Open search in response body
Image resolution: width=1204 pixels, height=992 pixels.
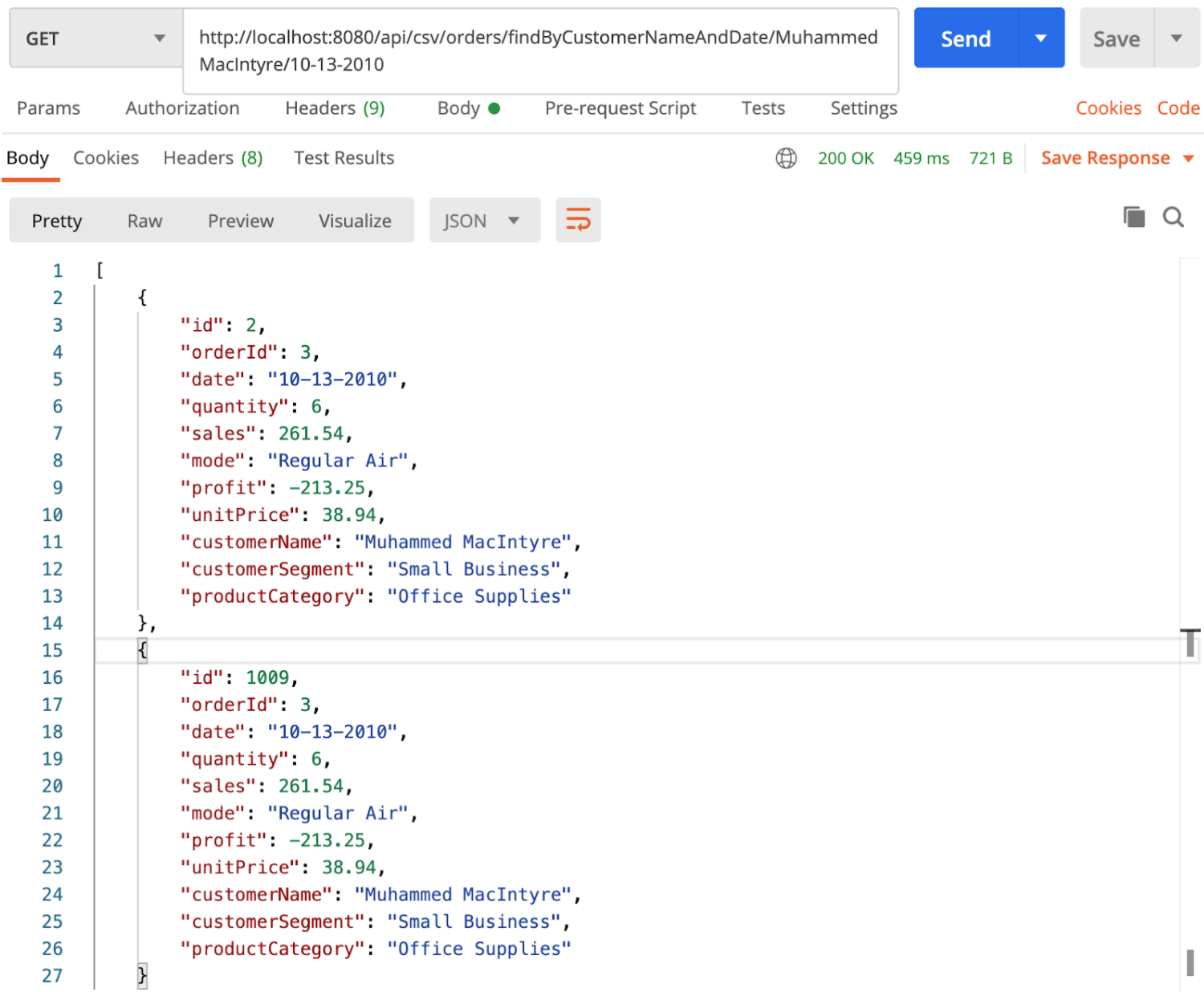(1173, 217)
